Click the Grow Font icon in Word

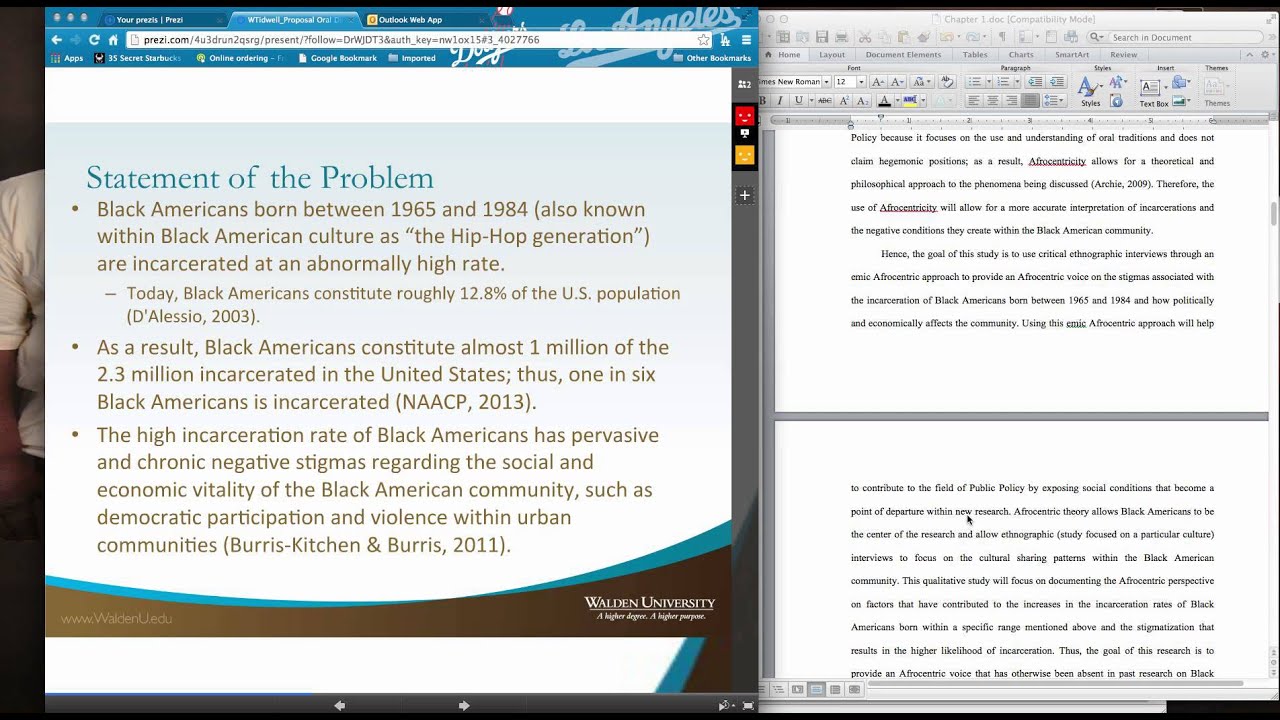(x=878, y=82)
